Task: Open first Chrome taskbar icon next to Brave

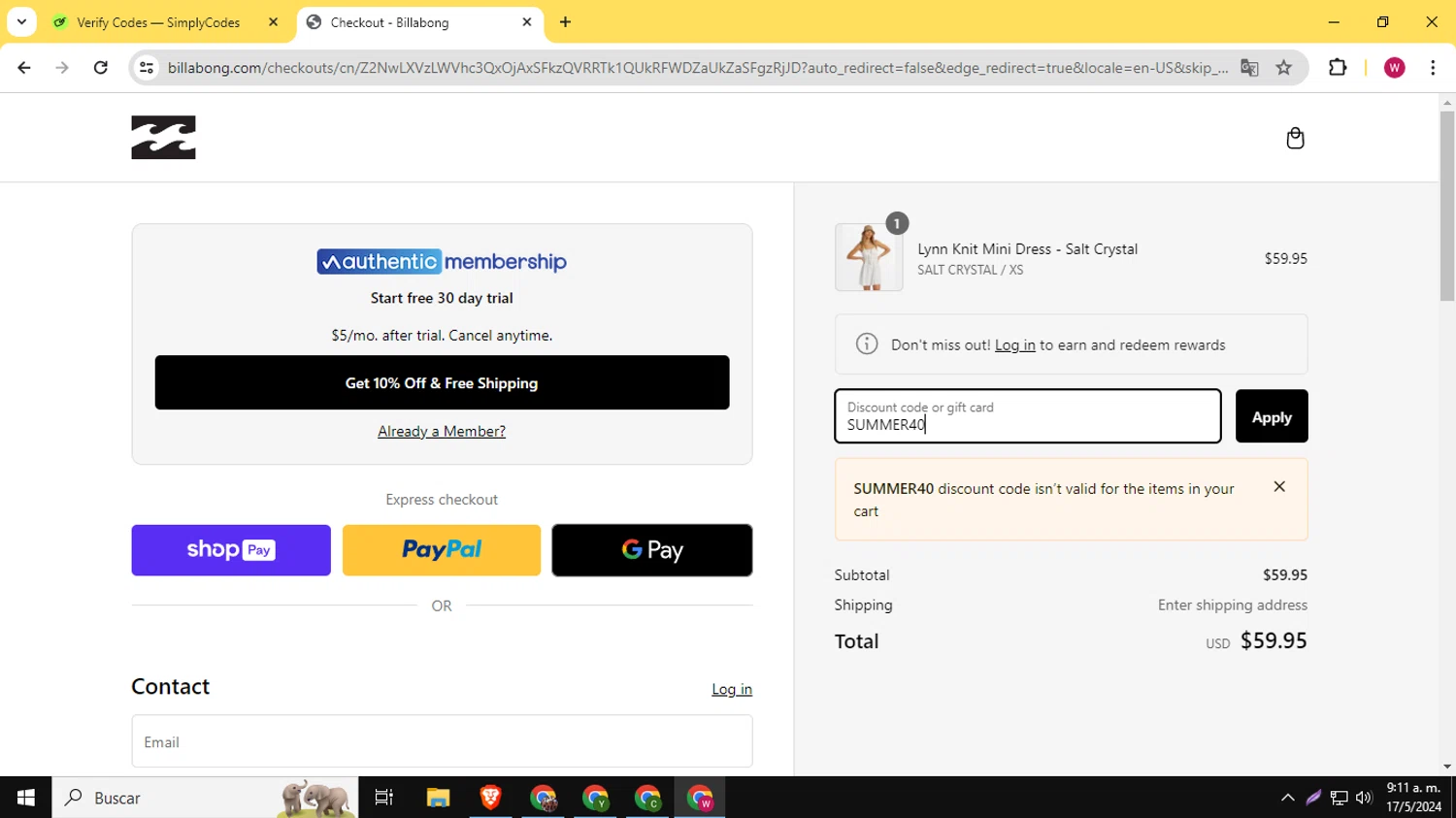Action: pyautogui.click(x=543, y=798)
